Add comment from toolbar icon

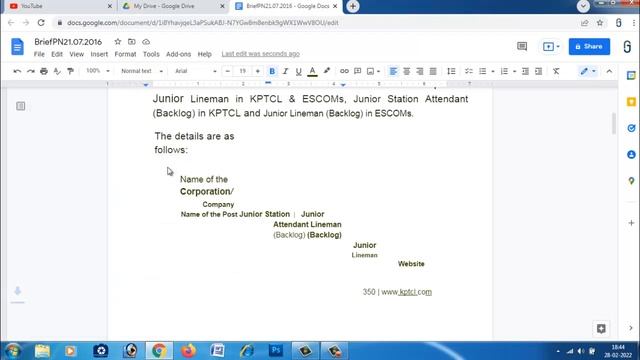coord(358,71)
